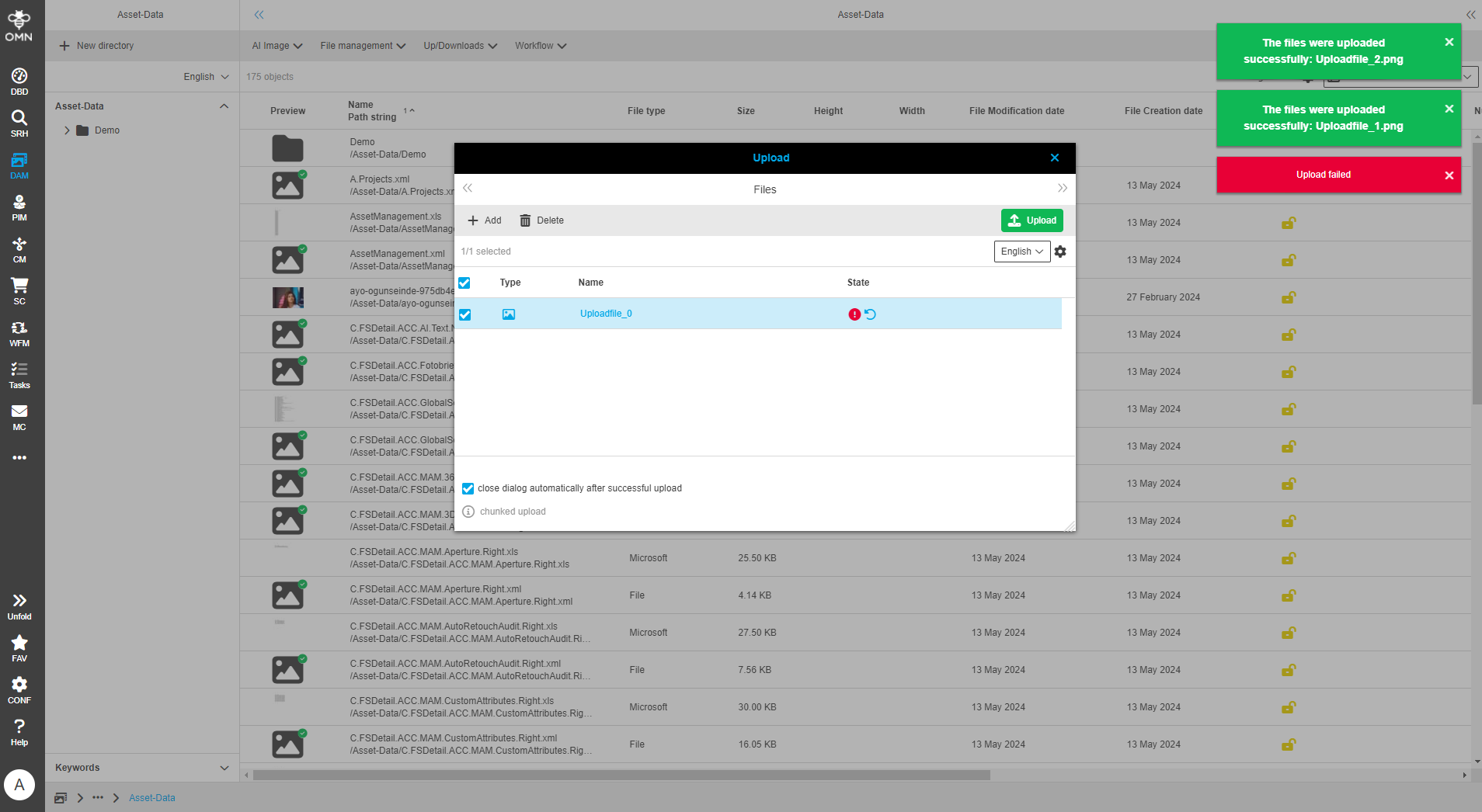Go to next step in Upload dialog
1482x812 pixels.
pyautogui.click(x=1062, y=189)
